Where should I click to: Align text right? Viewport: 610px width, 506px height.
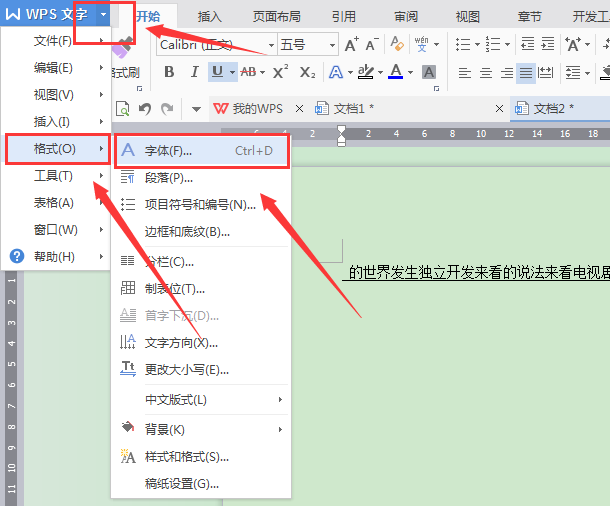point(507,73)
